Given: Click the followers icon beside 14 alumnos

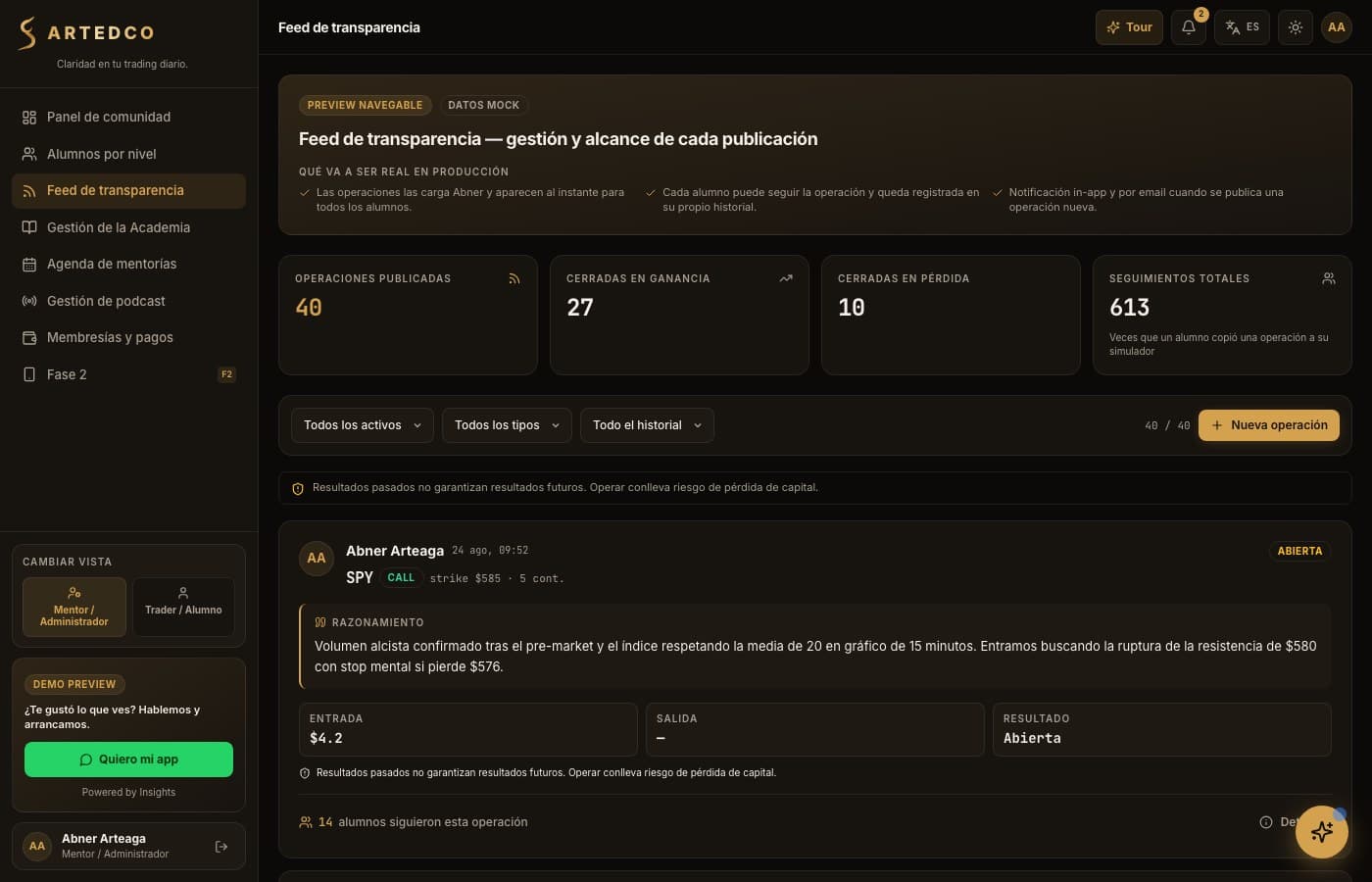Looking at the screenshot, I should tap(306, 822).
